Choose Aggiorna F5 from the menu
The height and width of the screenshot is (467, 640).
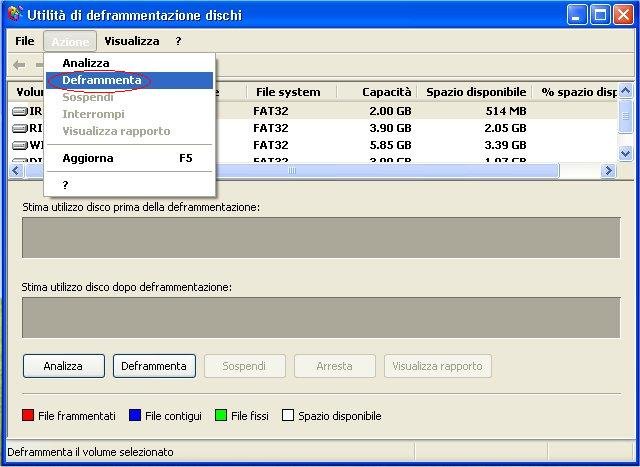(x=130, y=158)
